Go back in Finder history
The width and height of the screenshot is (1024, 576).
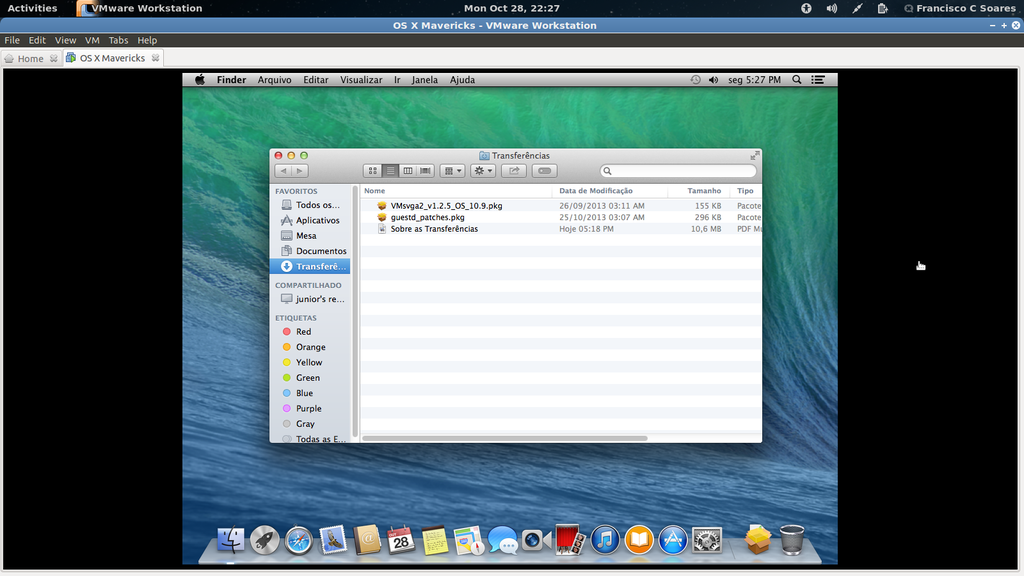coord(283,171)
